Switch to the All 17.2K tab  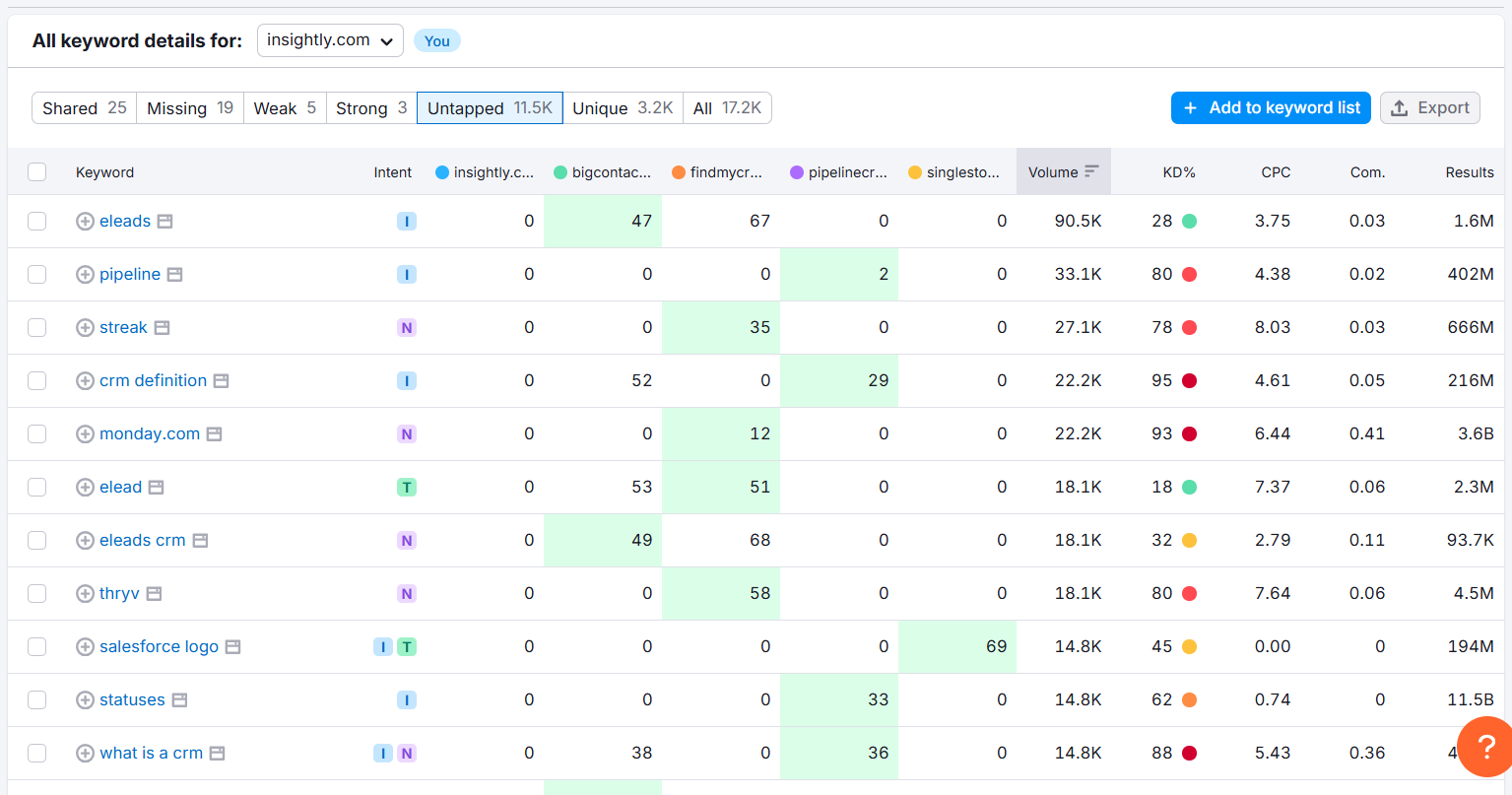[x=727, y=108]
